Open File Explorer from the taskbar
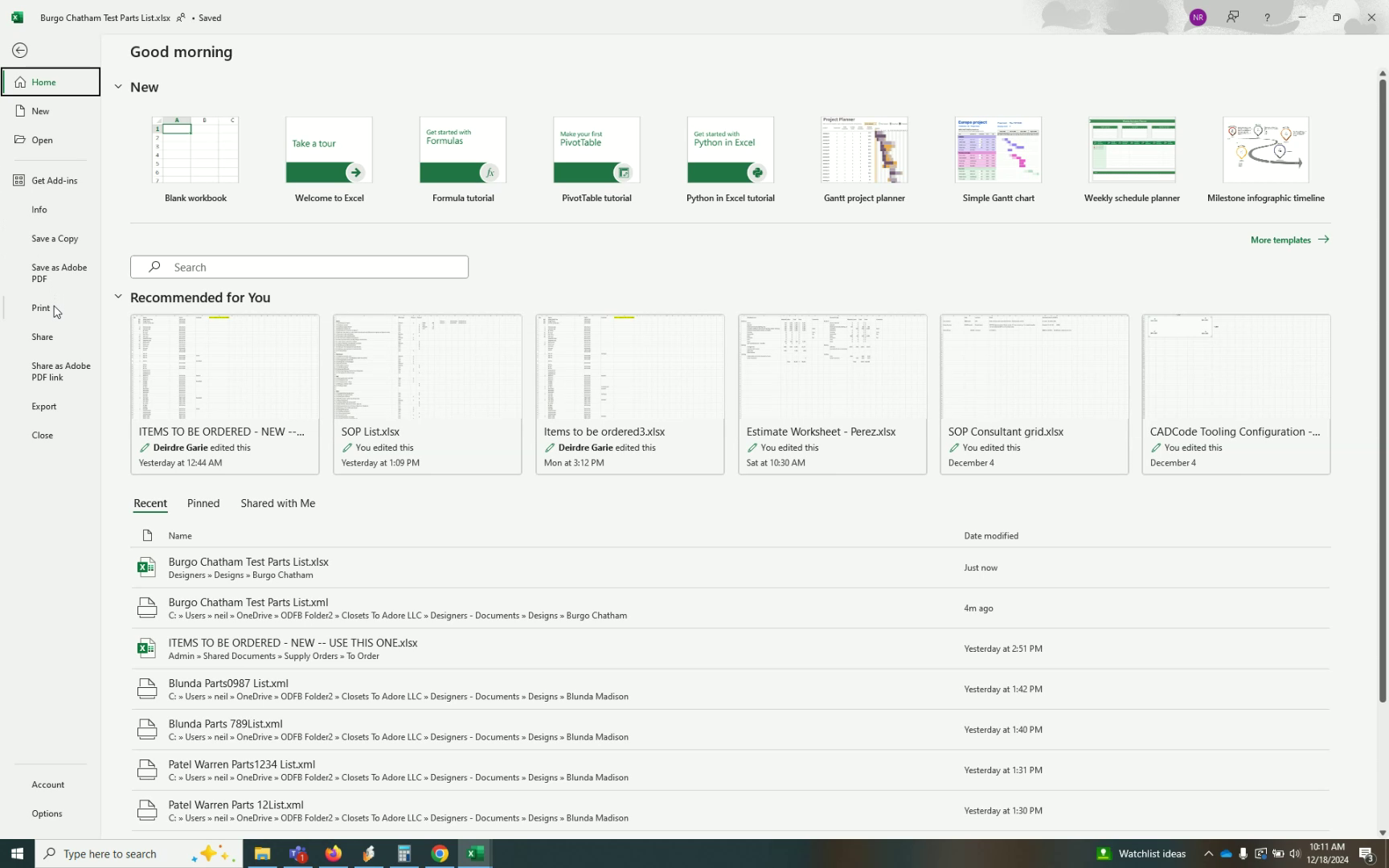This screenshot has width=1389, height=868. tap(262, 854)
